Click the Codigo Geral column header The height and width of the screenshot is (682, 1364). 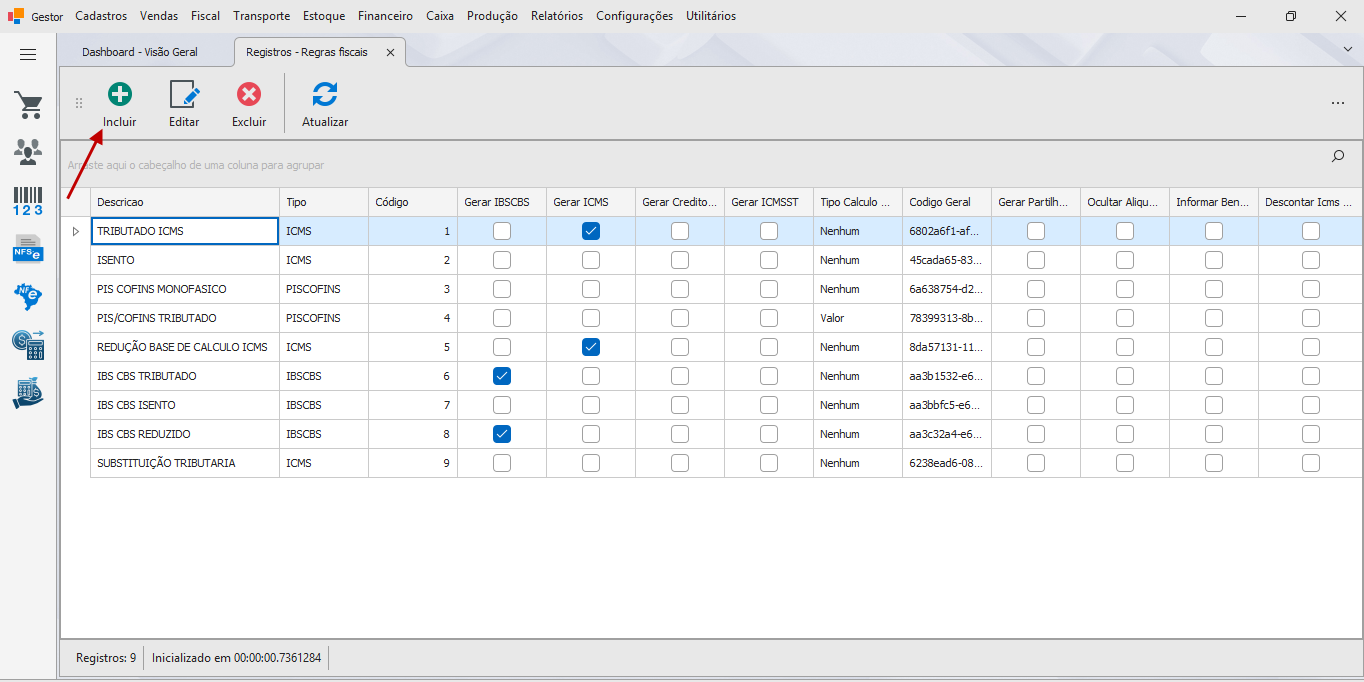pos(947,202)
